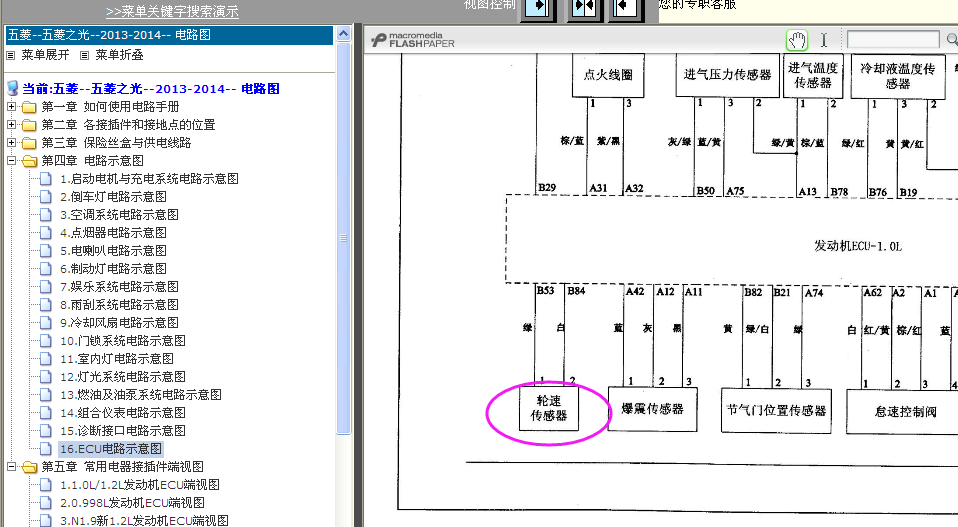The width and height of the screenshot is (958, 527).
Task: Select 16.ECU电路示意图 entry
Action: (111, 449)
